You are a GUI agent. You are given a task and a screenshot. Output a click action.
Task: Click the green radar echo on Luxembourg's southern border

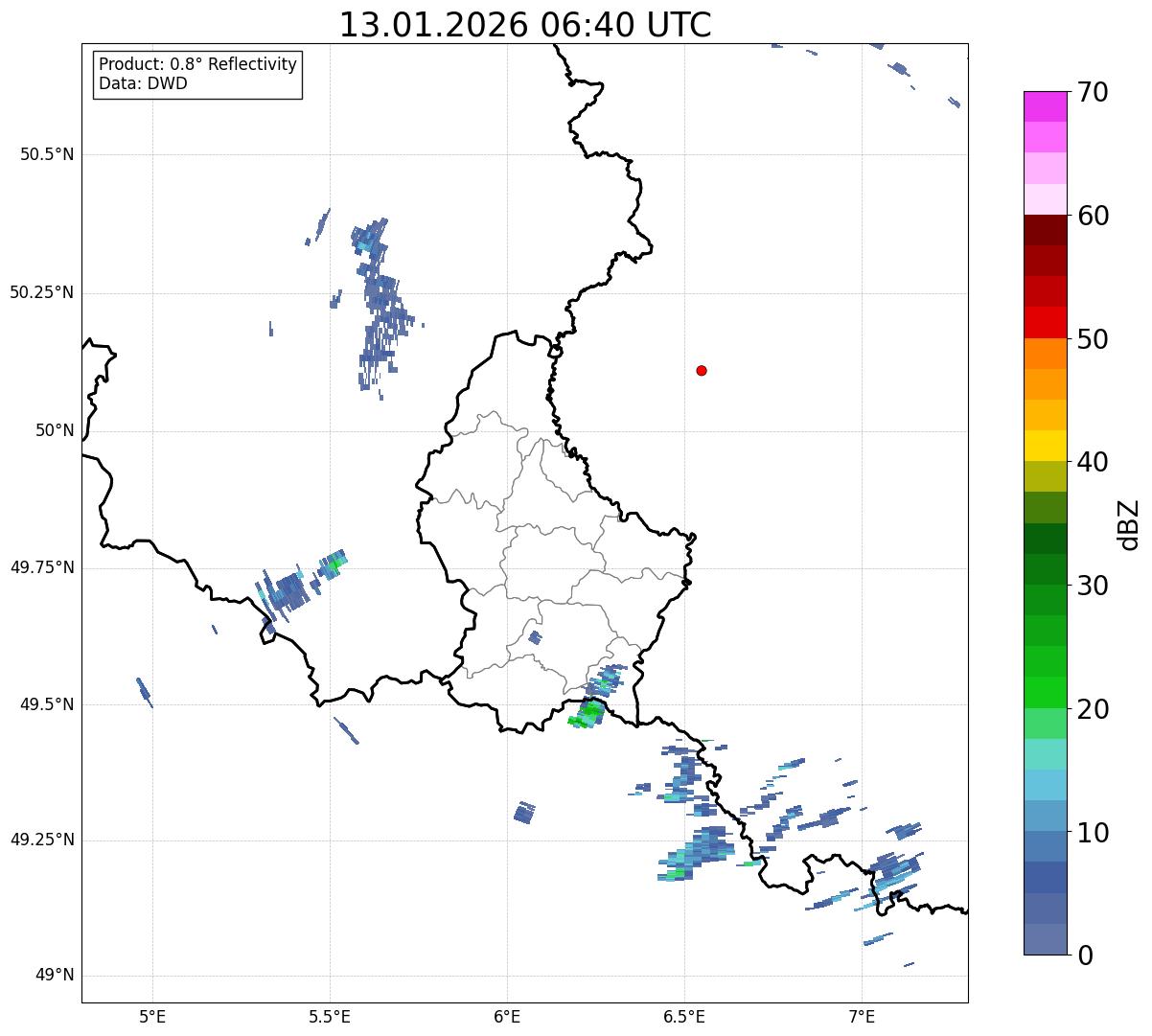(x=587, y=714)
